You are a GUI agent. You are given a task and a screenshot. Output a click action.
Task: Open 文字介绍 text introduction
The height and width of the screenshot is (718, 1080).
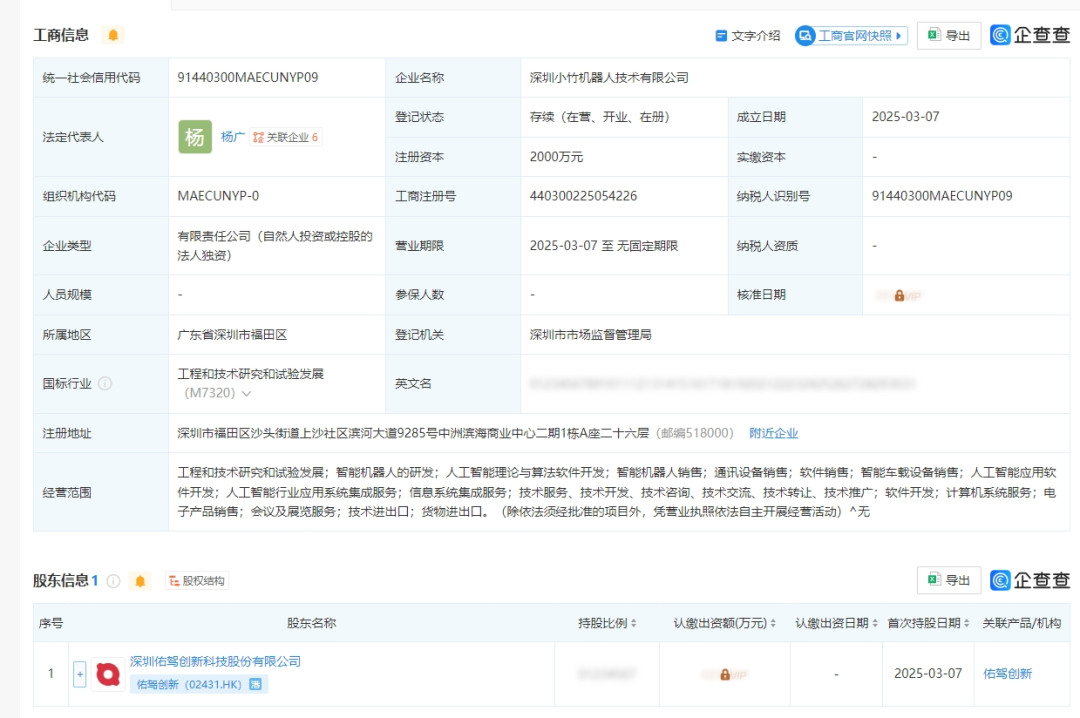747,36
